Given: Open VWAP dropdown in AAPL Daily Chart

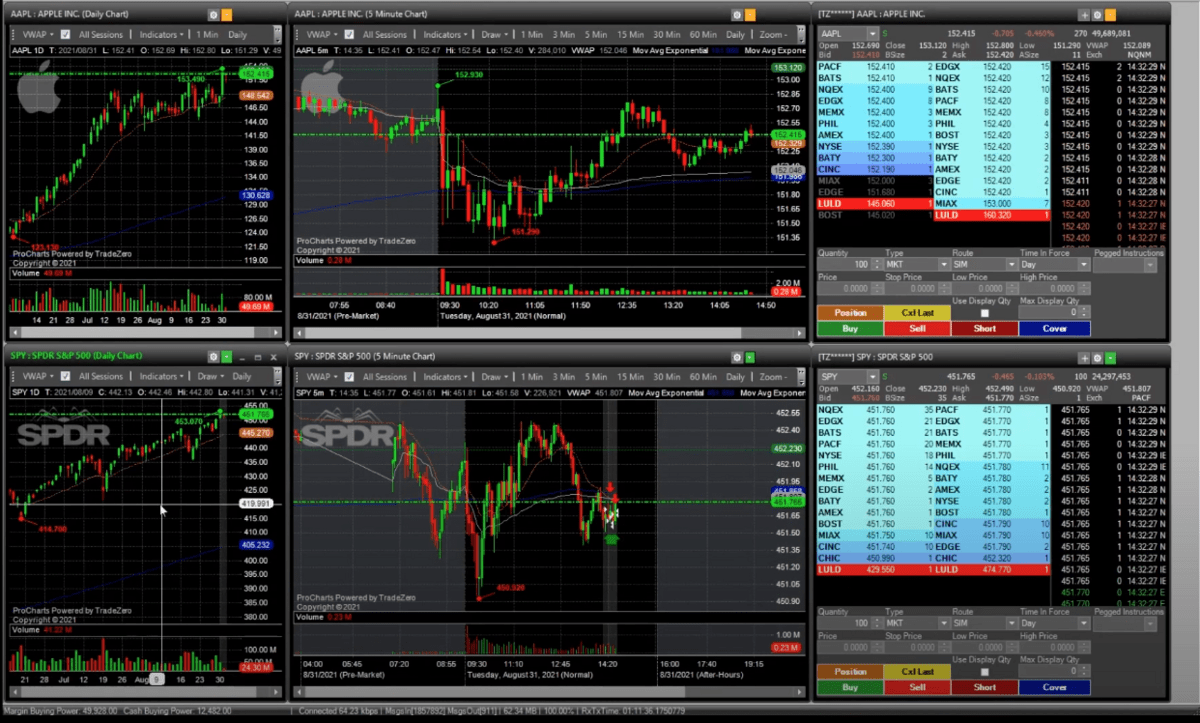Looking at the screenshot, I should coord(40,35).
